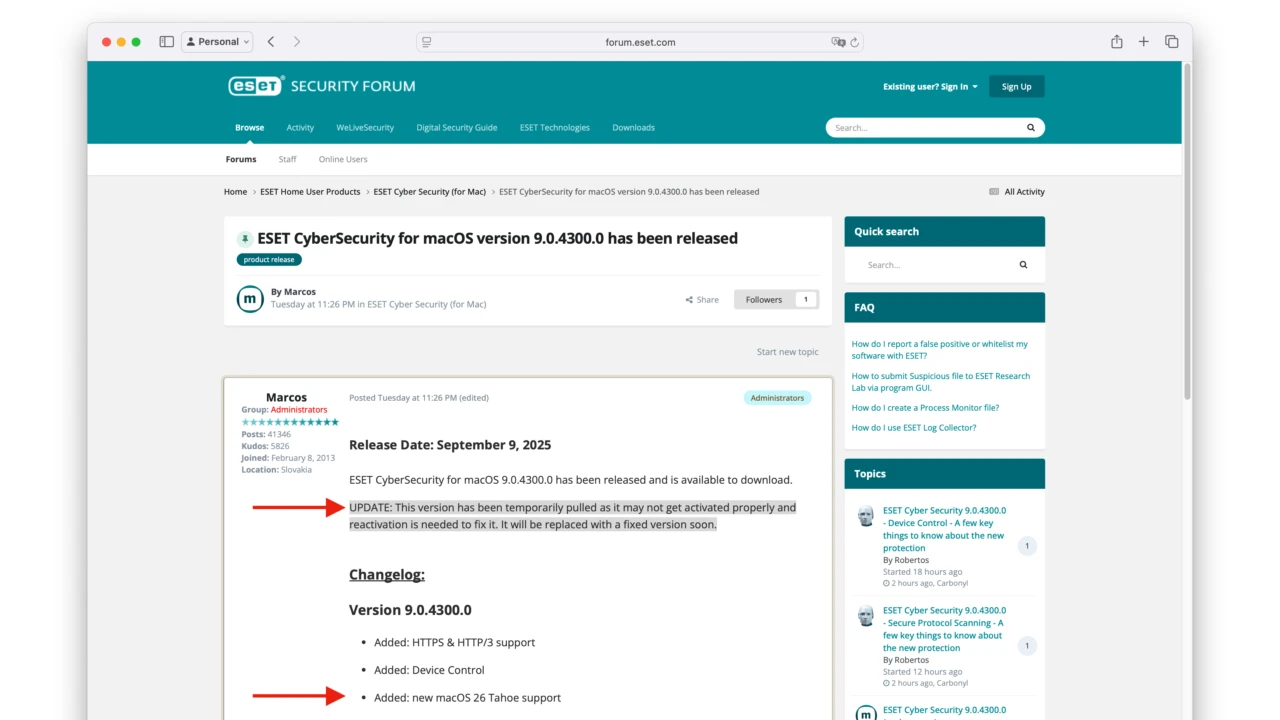Viewport: 1280px width, 720px height.
Task: Click the search magnifier in the main navigation bar
Action: [x=1030, y=127]
